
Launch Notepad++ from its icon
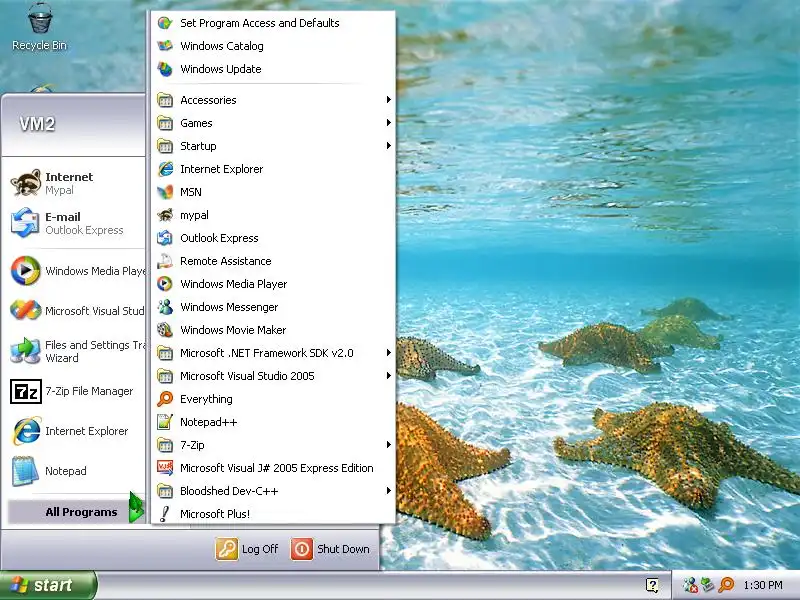(165, 422)
